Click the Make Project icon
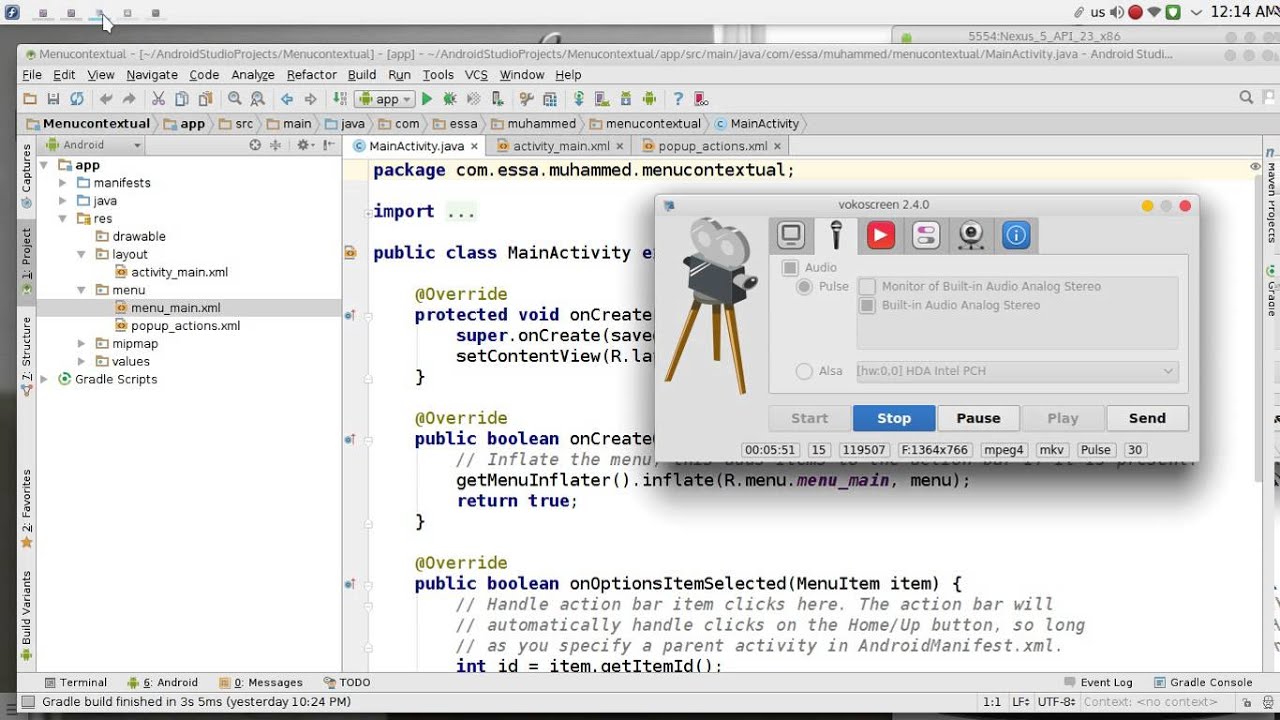Screen dimensions: 1280x720 click(340, 99)
